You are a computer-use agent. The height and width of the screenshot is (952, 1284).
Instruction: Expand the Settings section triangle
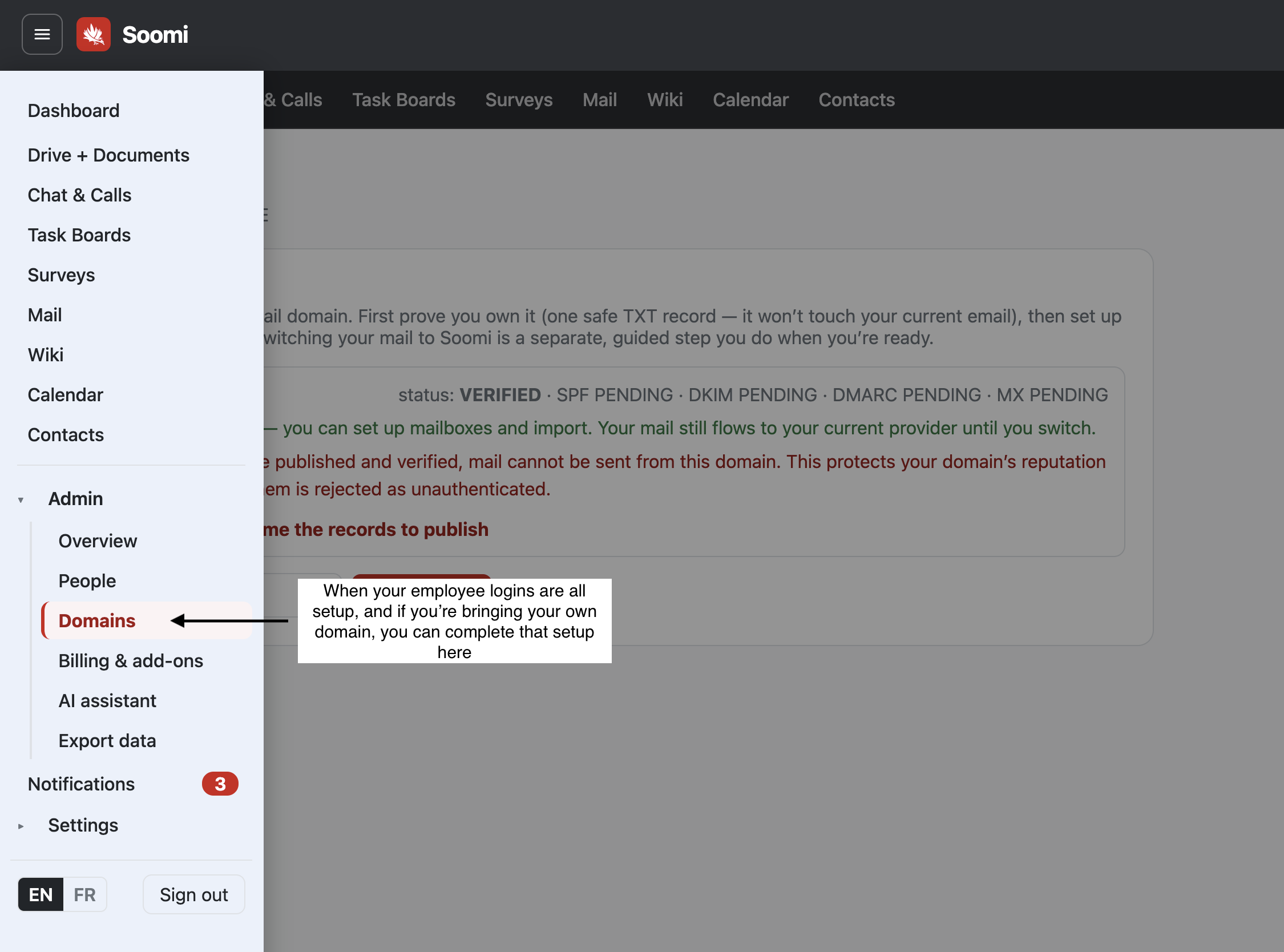[x=21, y=826]
